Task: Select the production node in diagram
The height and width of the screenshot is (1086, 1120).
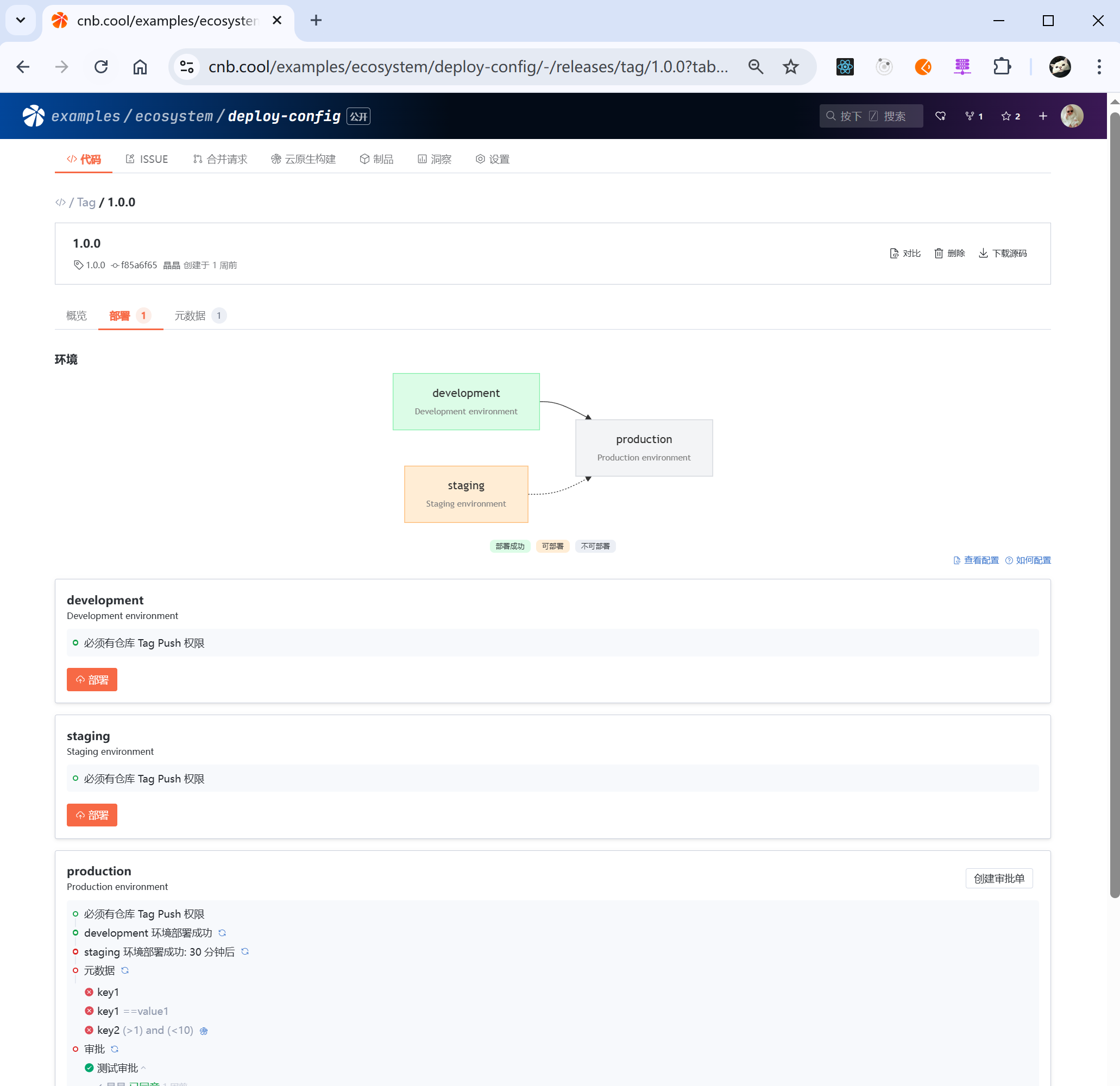Action: click(644, 448)
